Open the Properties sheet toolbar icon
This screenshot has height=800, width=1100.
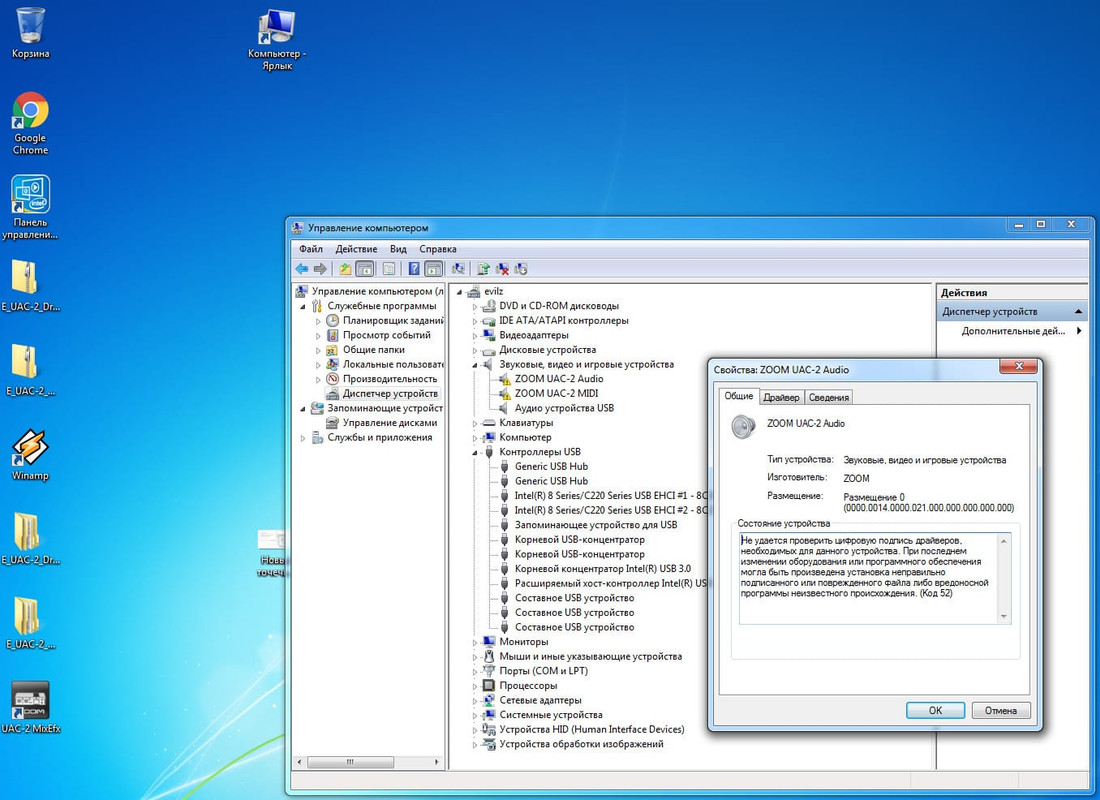click(389, 269)
